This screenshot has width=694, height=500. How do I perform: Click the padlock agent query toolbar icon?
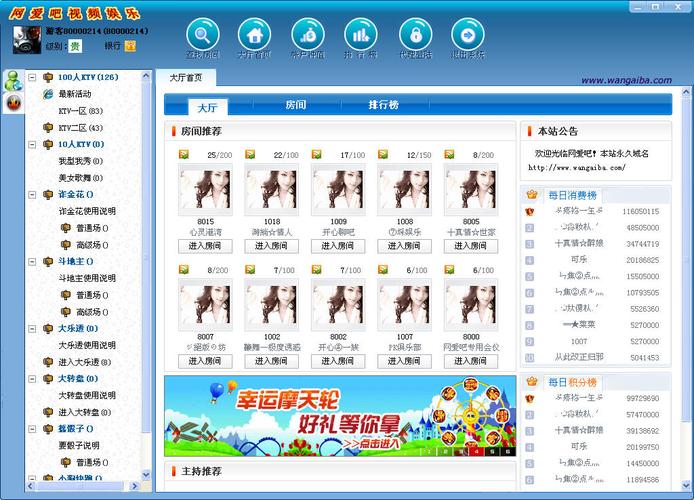click(x=415, y=36)
